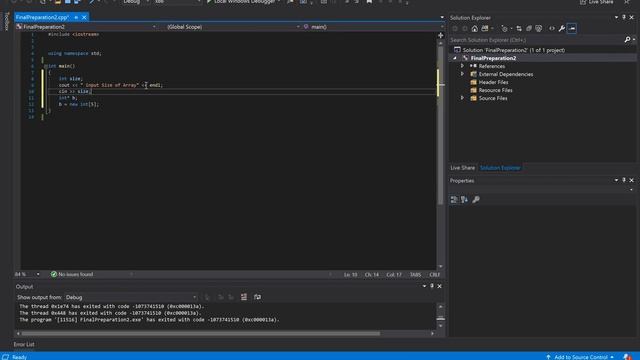
Task: Click the Ln 10 line indicator
Action: pos(350,275)
